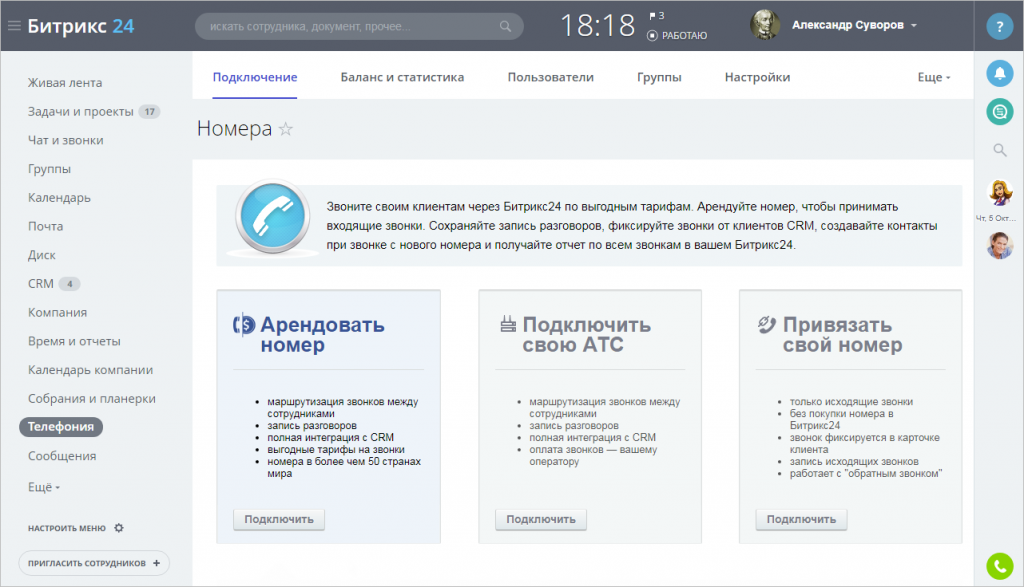
Task: Open the Пользователи tab
Action: point(551,77)
